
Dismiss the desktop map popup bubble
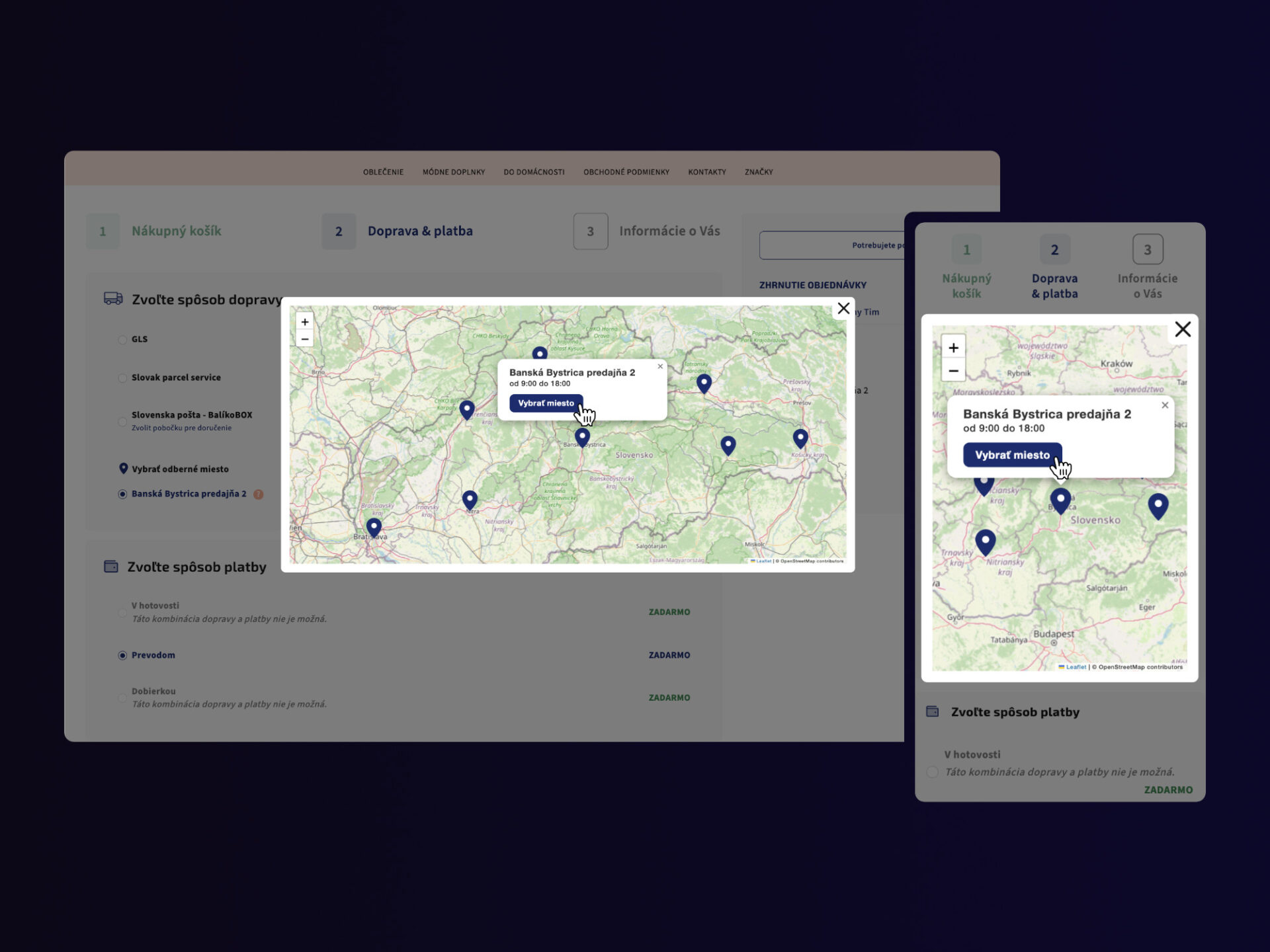[x=660, y=366]
